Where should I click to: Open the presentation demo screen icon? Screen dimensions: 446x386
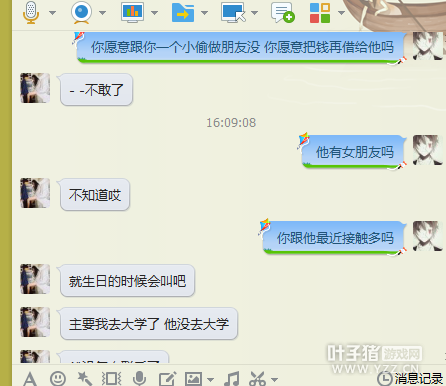point(132,13)
